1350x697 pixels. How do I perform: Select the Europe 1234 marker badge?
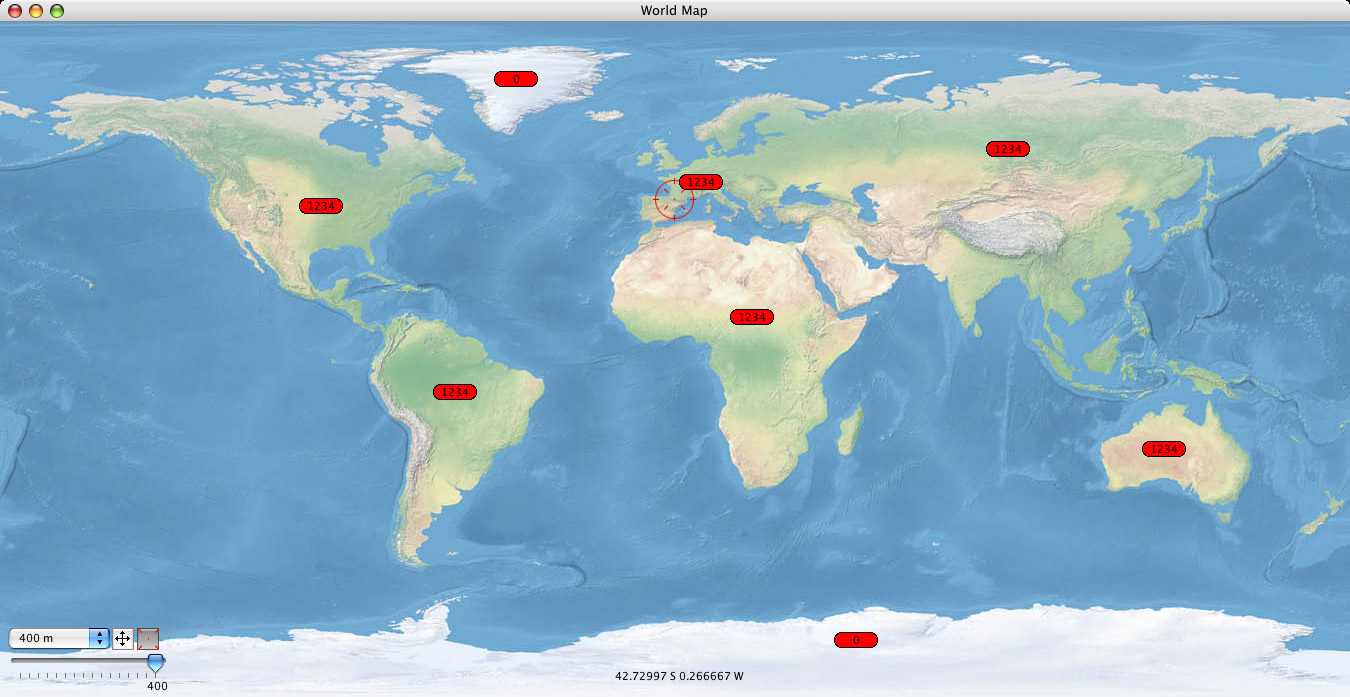pos(701,182)
